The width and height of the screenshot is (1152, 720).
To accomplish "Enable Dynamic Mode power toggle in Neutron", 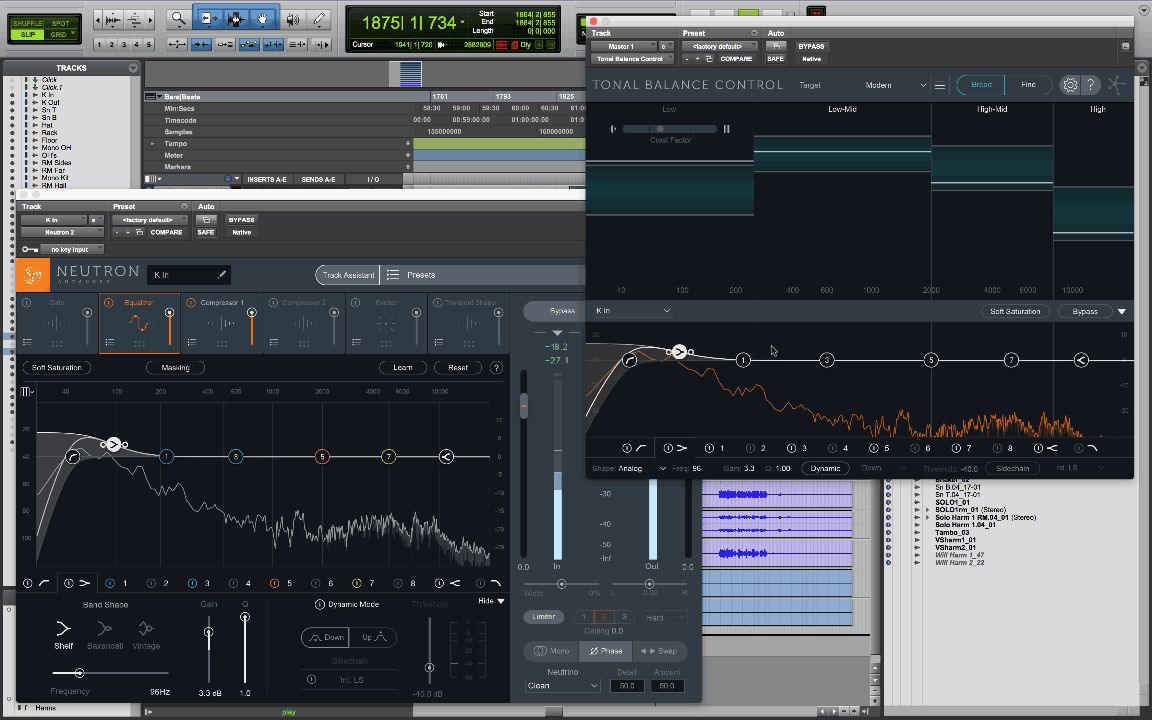I will tap(320, 605).
